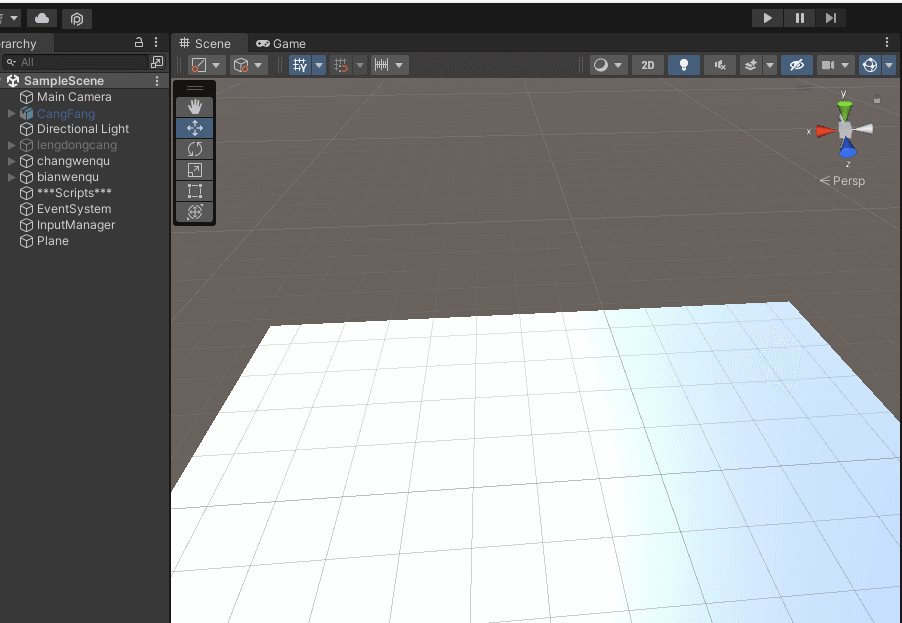Click the green Y axis cone on gizmo

click(x=844, y=109)
